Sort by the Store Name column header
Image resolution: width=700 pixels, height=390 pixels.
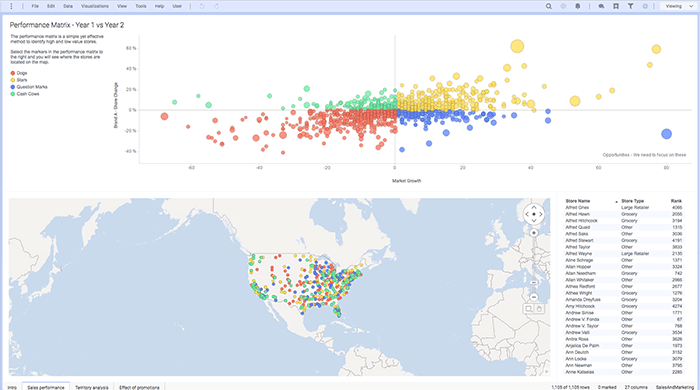[578, 201]
